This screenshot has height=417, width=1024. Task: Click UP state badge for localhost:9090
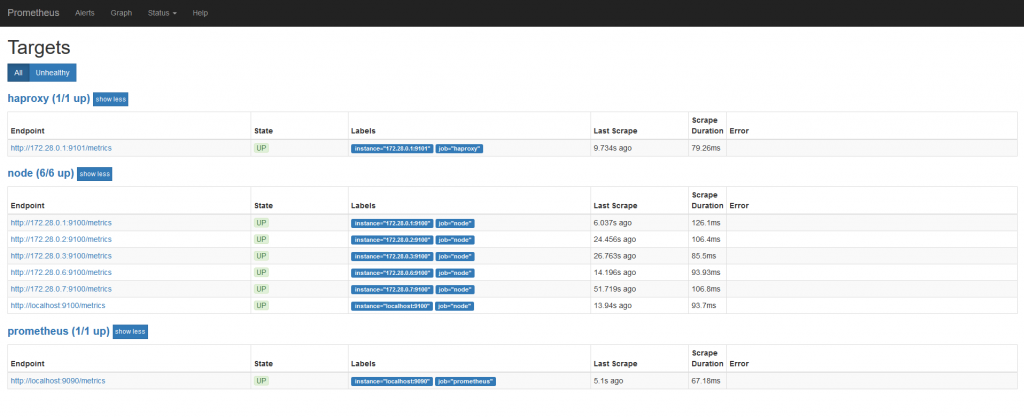click(261, 380)
